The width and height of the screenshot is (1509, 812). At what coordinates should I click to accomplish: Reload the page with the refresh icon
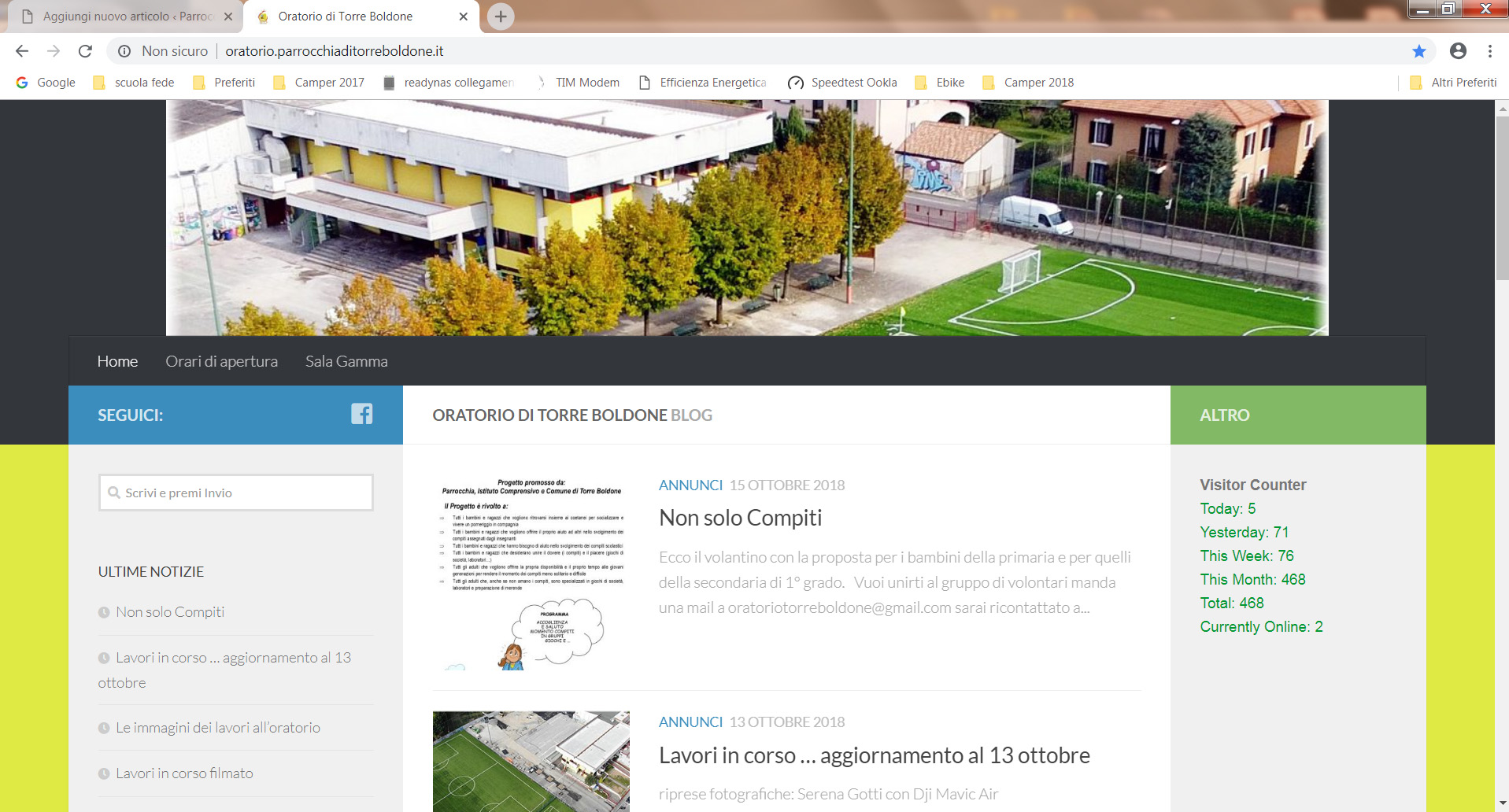[x=85, y=51]
